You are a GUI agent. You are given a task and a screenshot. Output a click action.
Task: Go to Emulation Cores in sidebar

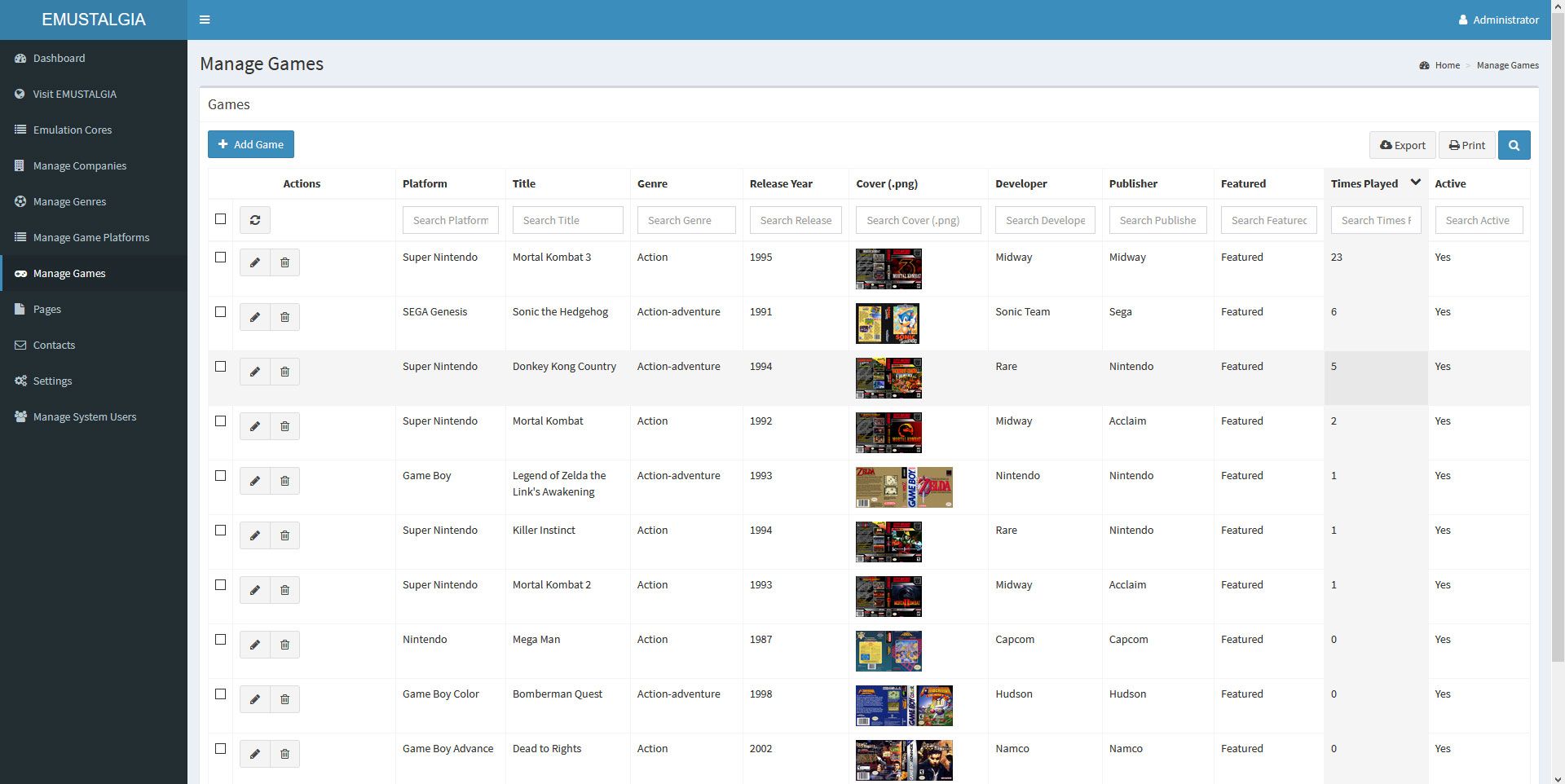coord(73,130)
